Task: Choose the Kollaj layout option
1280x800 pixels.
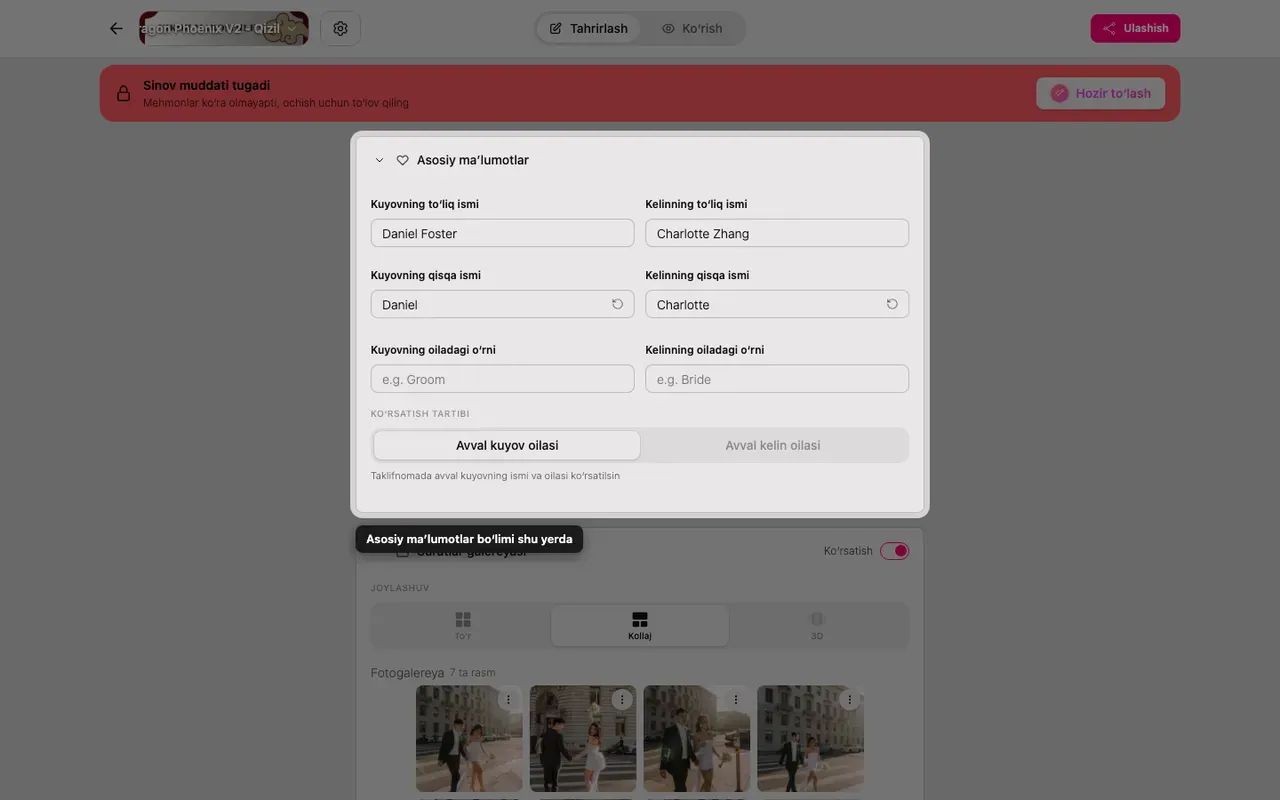Action: click(x=640, y=626)
